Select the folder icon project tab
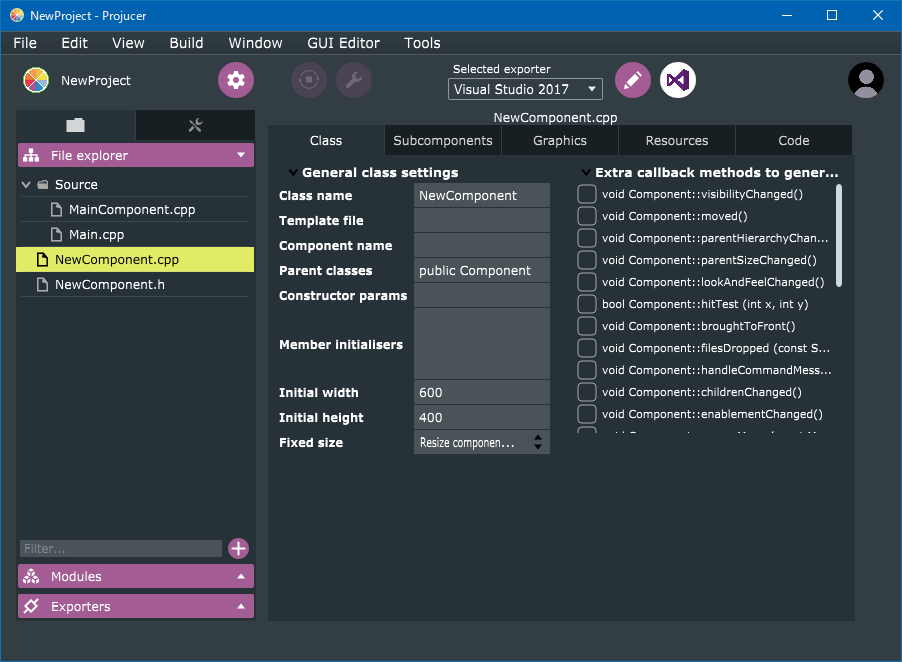Viewport: 902px width, 662px height. (76, 125)
